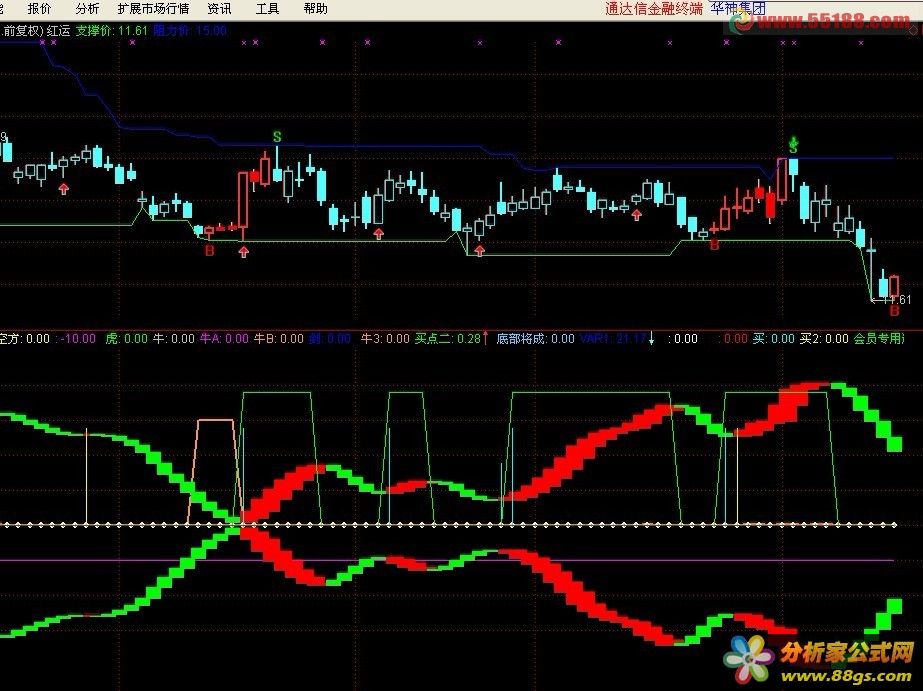Click the 牛A: 0.00 indicator value
Screen dimensions: 923x691
click(224, 338)
